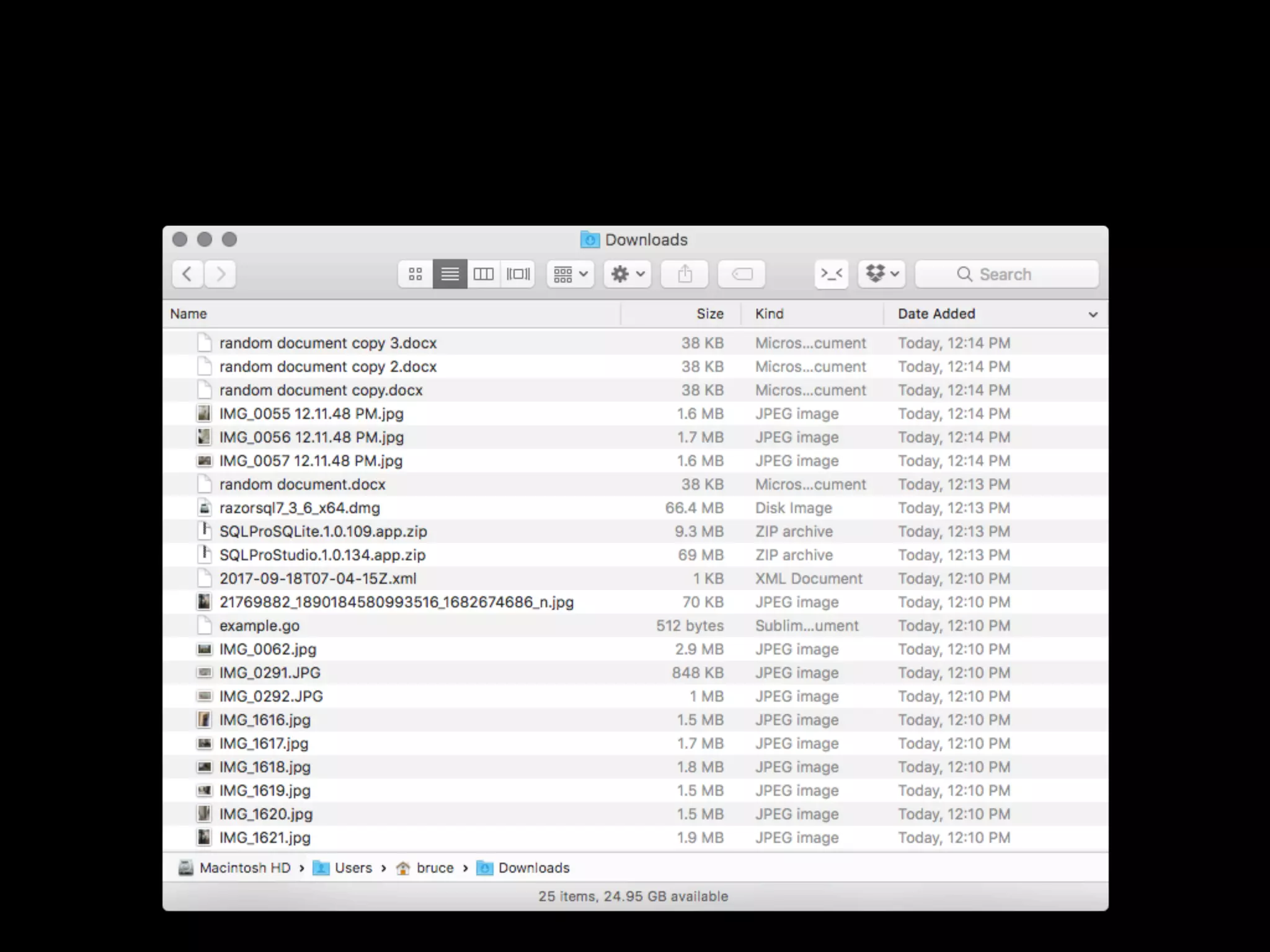Click the terminal prompt toolbar icon

coord(832,274)
